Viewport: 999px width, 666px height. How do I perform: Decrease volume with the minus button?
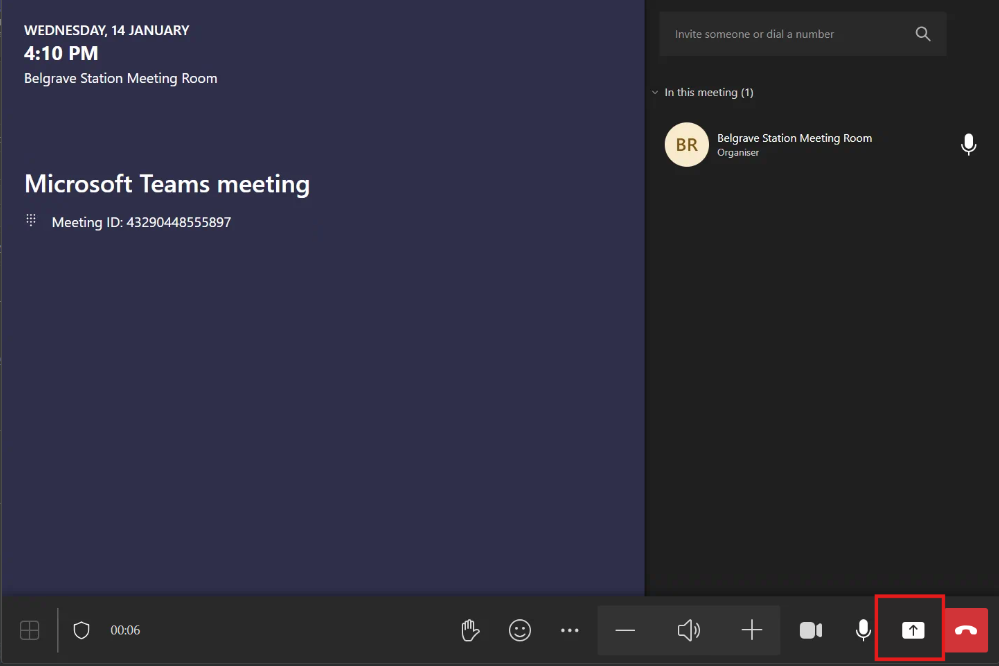pos(625,630)
